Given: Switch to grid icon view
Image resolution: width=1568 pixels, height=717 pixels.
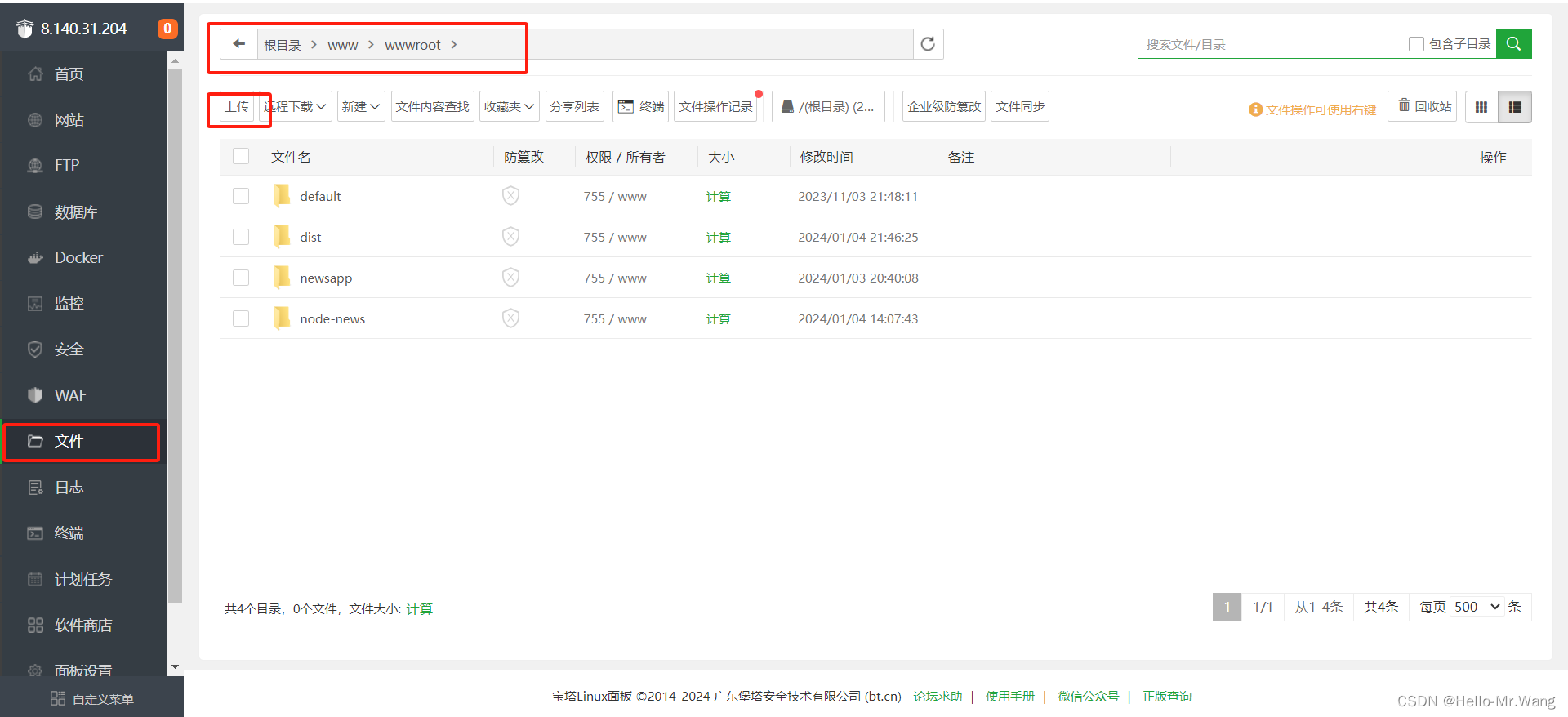Looking at the screenshot, I should 1481,107.
